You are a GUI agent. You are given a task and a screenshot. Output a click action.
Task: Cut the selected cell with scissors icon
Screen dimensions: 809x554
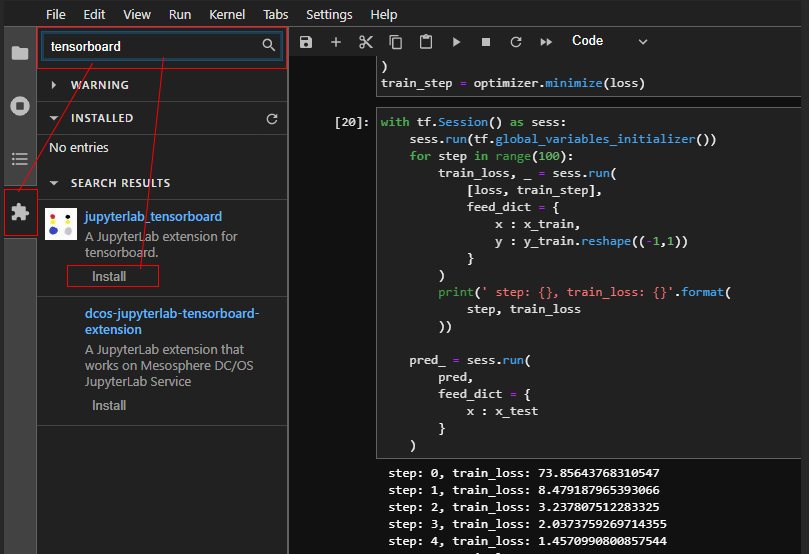pos(366,42)
